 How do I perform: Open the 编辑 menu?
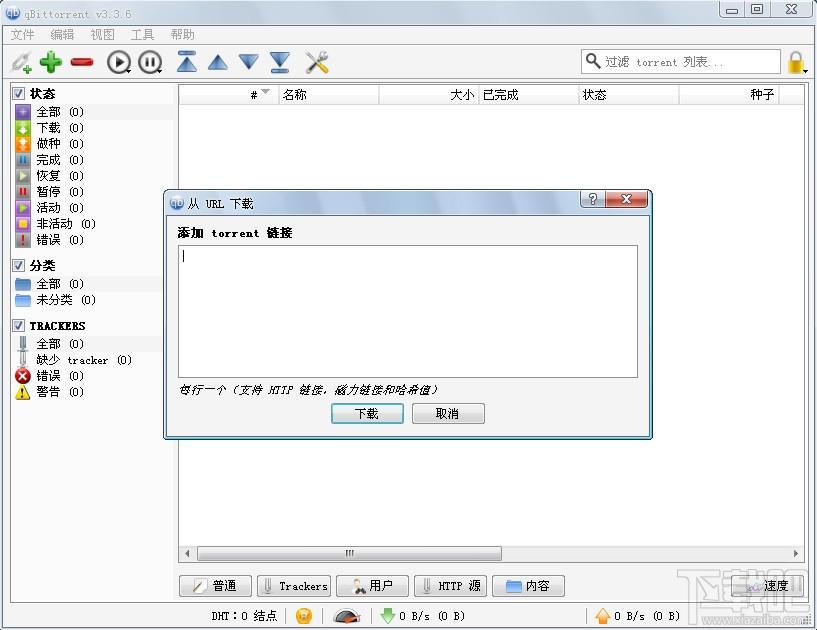[x=62, y=34]
